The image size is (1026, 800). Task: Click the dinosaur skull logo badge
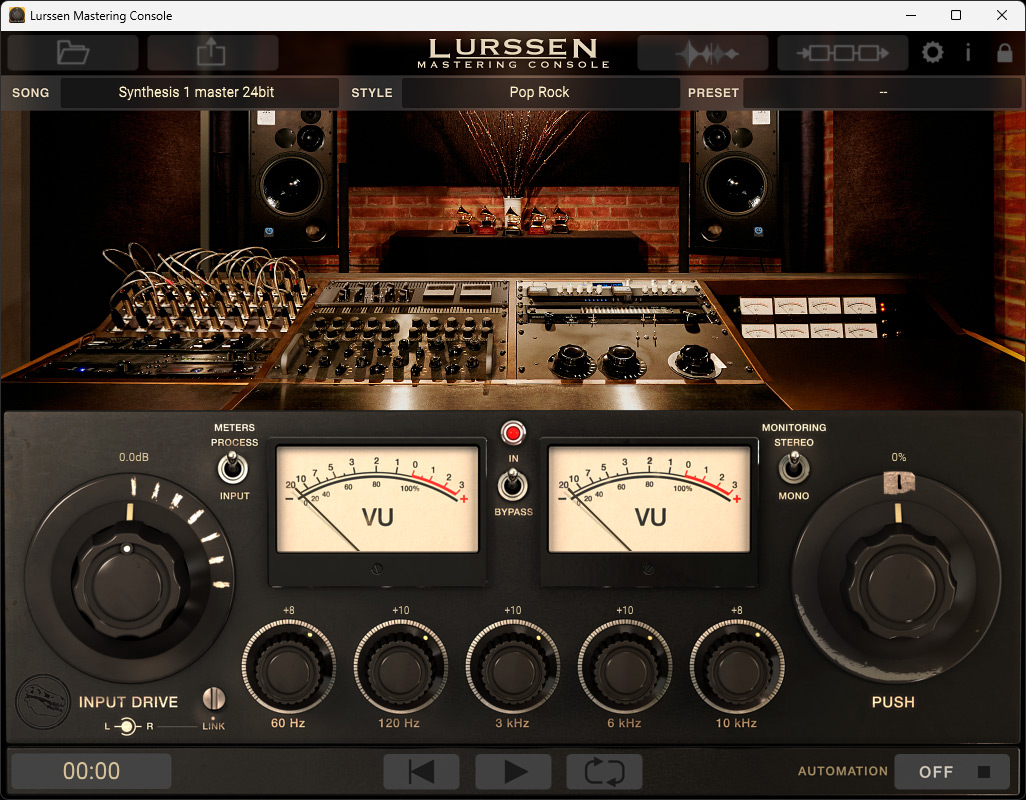tap(43, 702)
